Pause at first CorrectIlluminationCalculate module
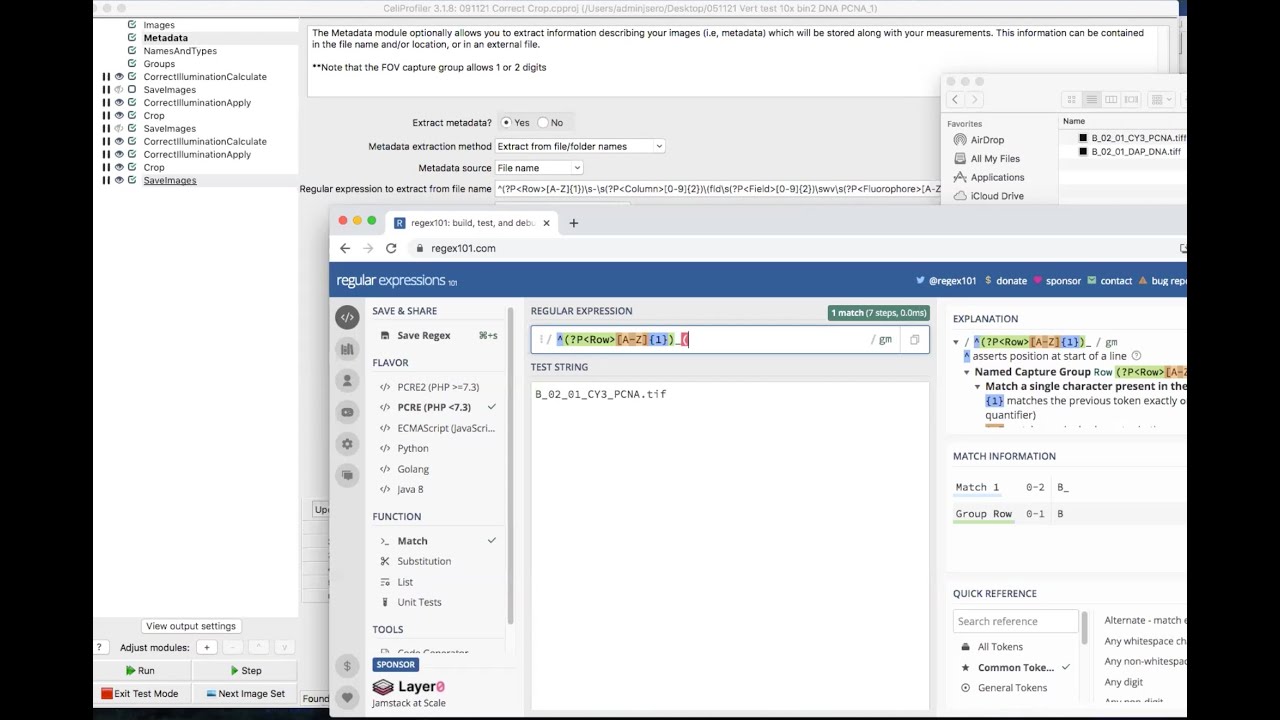Image resolution: width=1280 pixels, height=720 pixels. pos(106,77)
